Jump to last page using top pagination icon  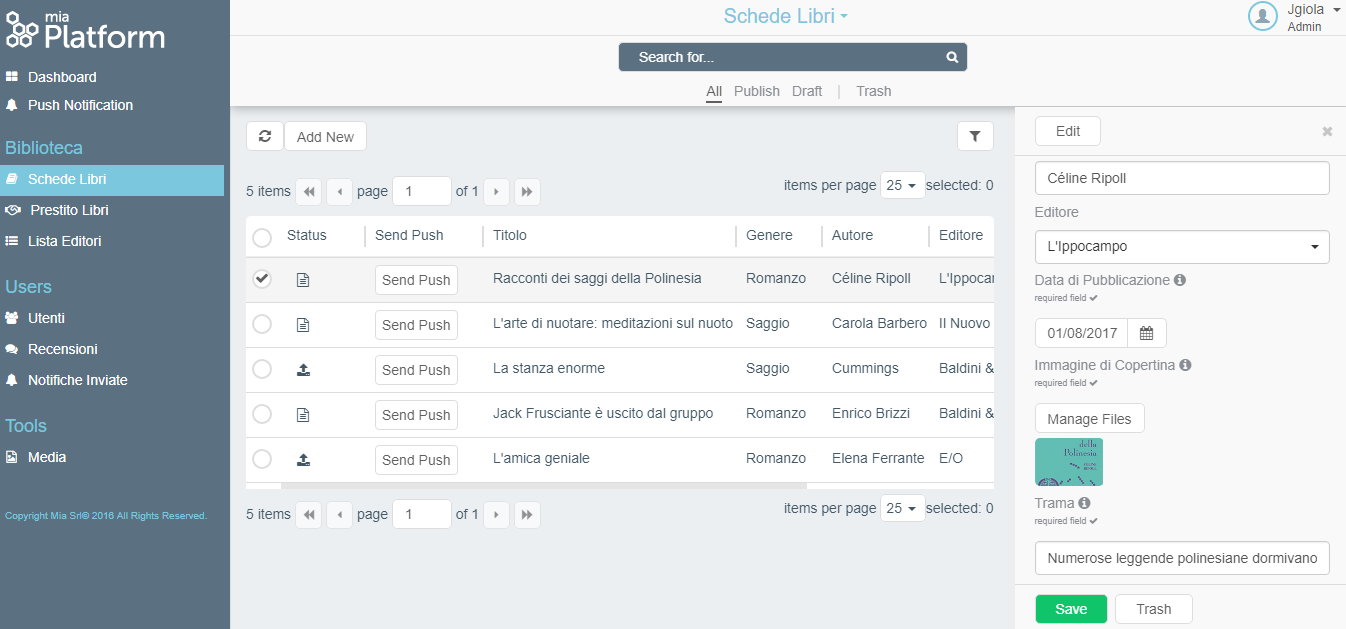click(x=527, y=191)
